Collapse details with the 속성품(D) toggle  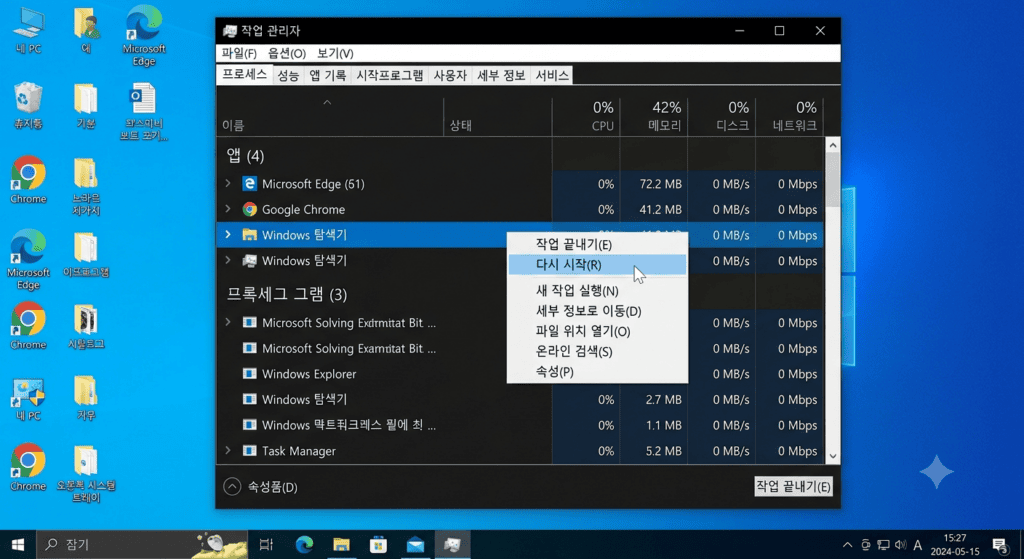(x=261, y=487)
